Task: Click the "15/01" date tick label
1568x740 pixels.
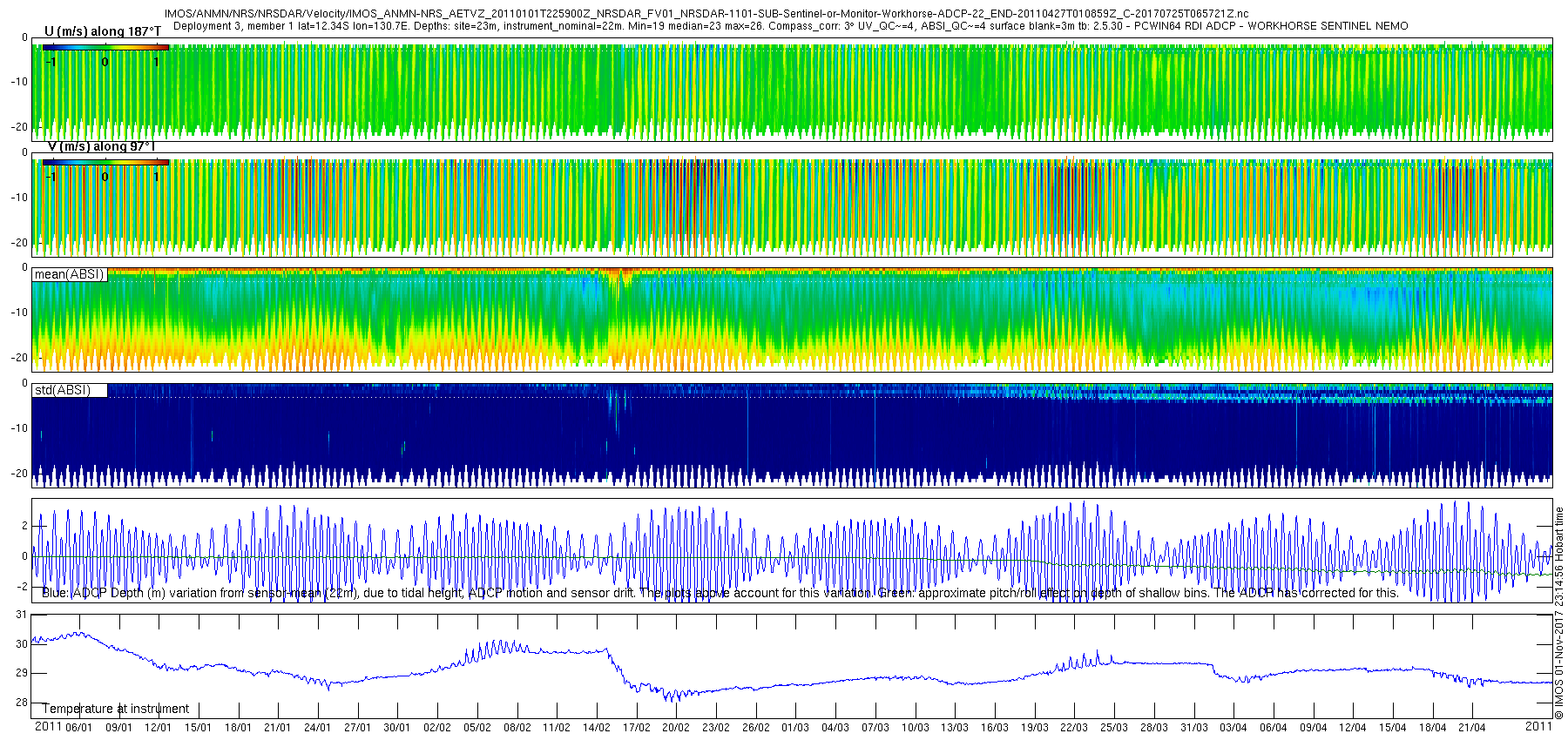Action: click(x=198, y=728)
